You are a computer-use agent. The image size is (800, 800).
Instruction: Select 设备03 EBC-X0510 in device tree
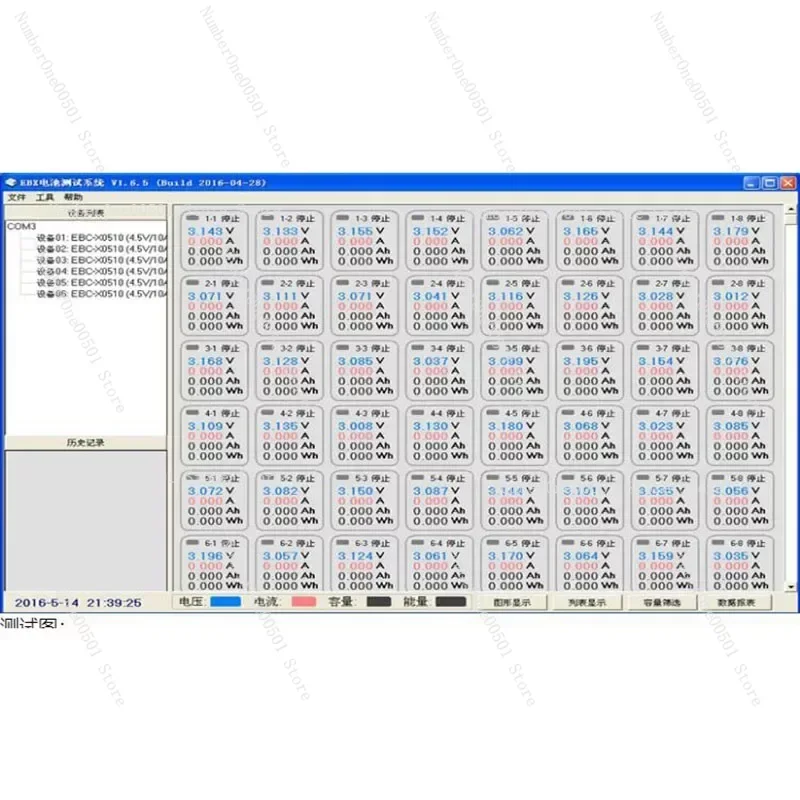[102, 260]
